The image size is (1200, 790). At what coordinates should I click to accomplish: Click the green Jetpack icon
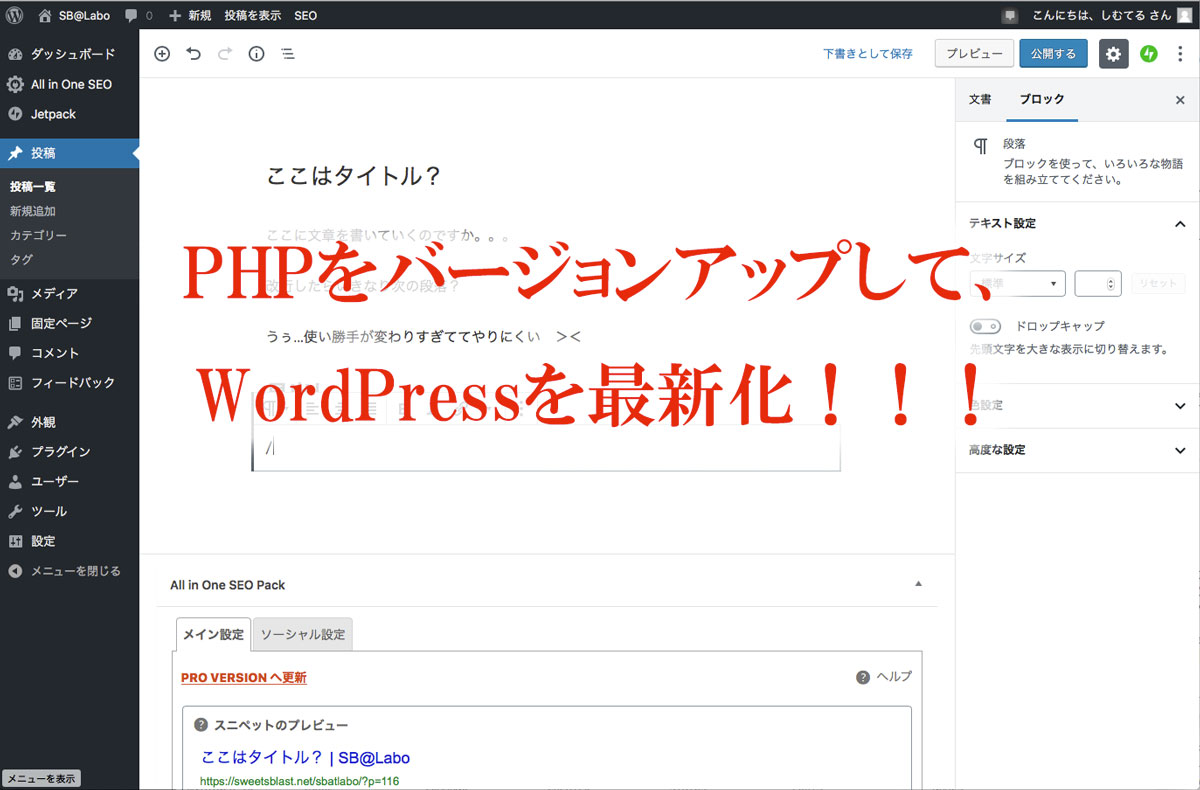click(1149, 54)
